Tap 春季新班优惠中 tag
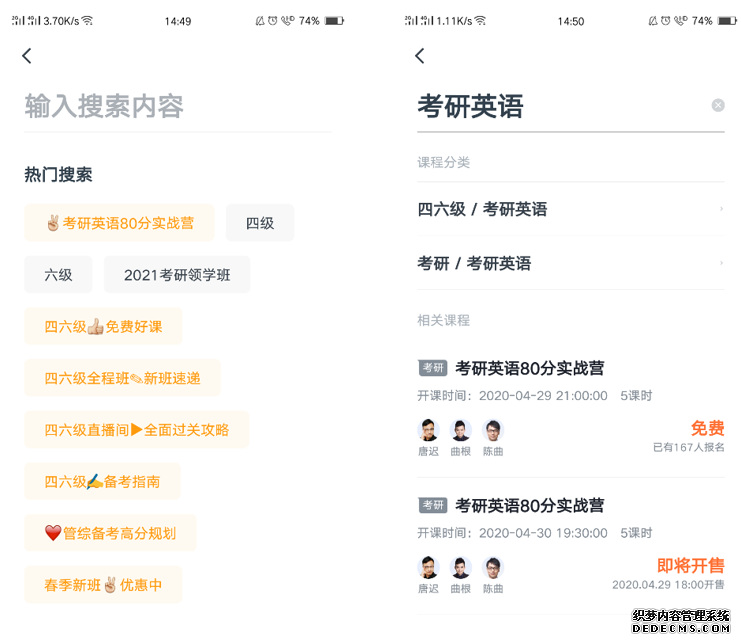This screenshot has height=643, width=741. point(103,585)
